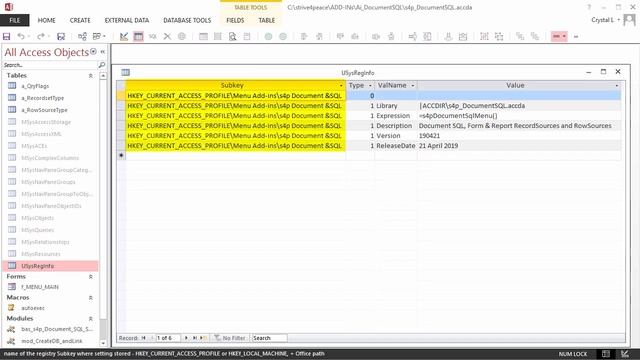Click the X delete icon in toolbar
640x360 pixels.
pos(167,36)
